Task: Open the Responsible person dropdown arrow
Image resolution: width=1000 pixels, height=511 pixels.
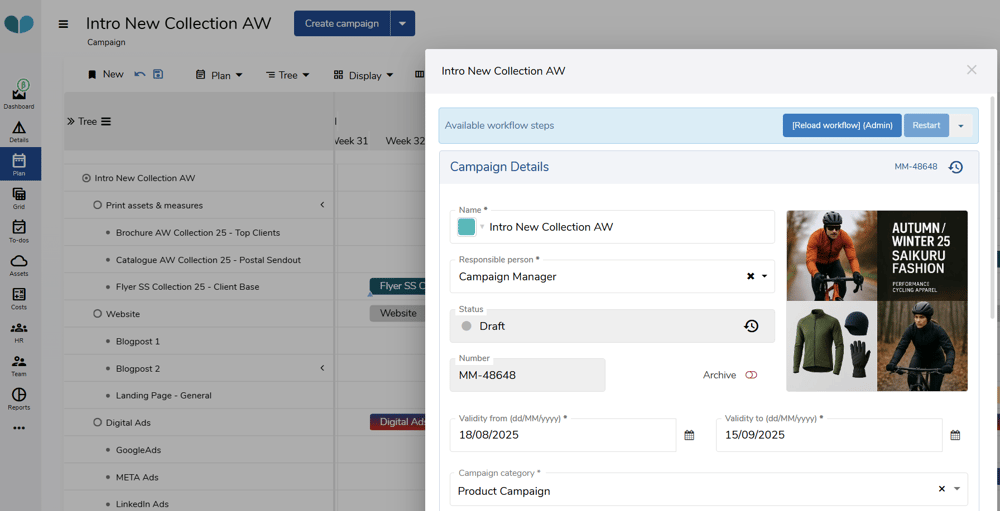Action: (765, 277)
